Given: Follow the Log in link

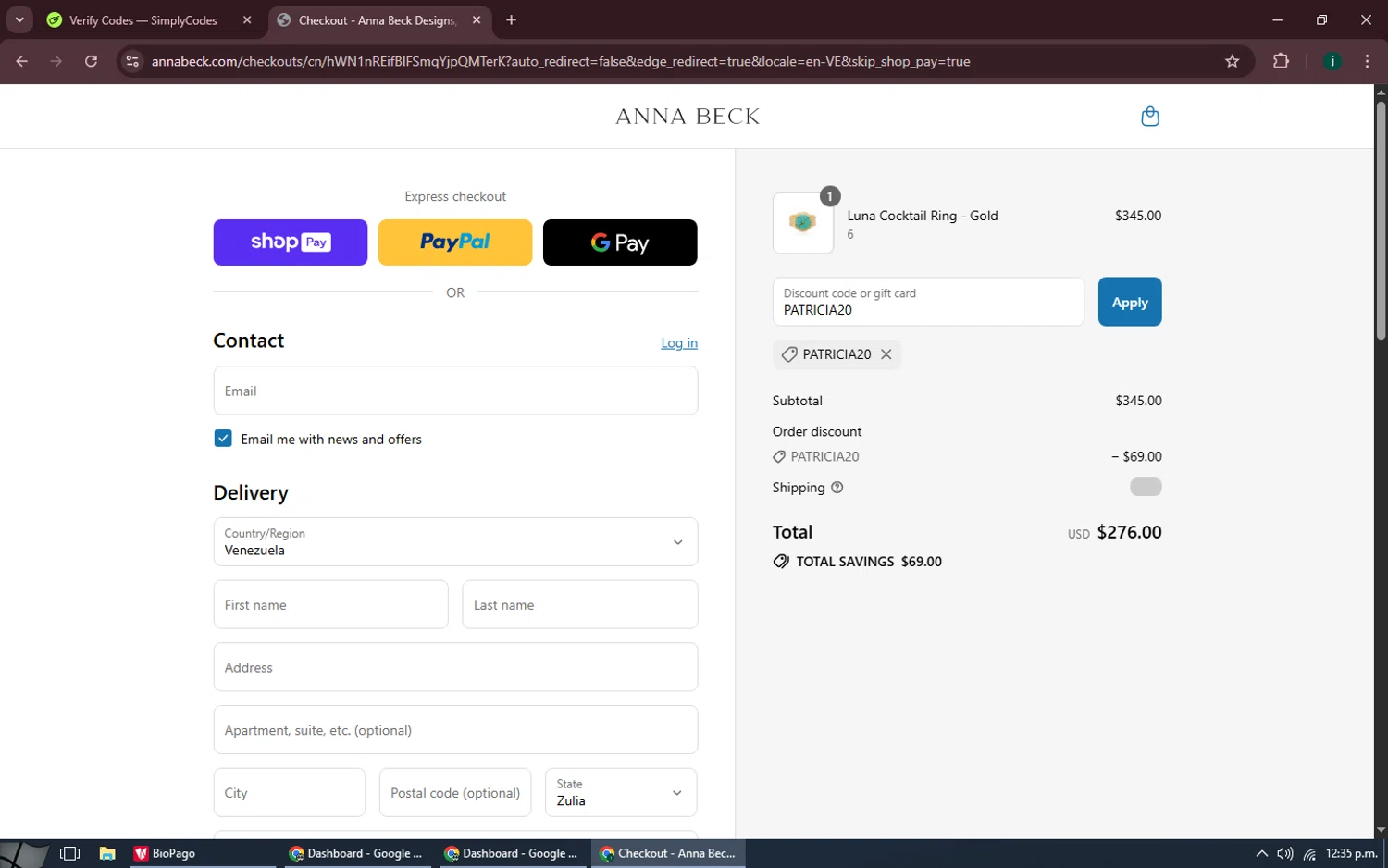Looking at the screenshot, I should click(x=679, y=343).
